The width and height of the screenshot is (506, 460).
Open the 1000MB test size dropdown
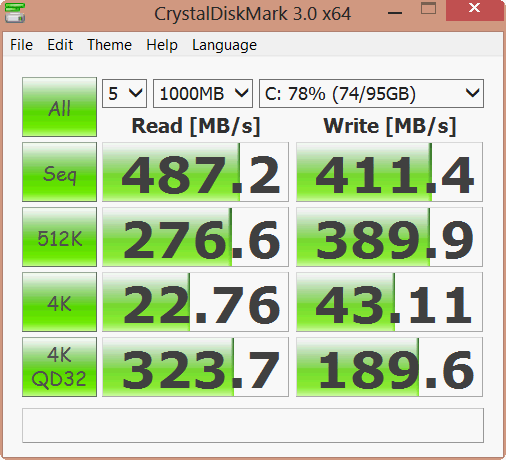tap(203, 94)
